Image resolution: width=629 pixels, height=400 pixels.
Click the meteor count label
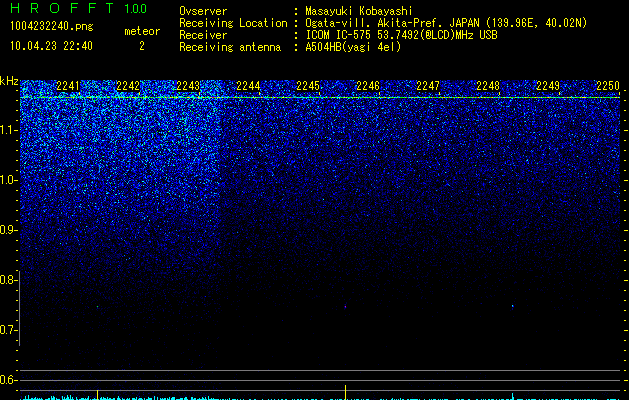pos(142,31)
